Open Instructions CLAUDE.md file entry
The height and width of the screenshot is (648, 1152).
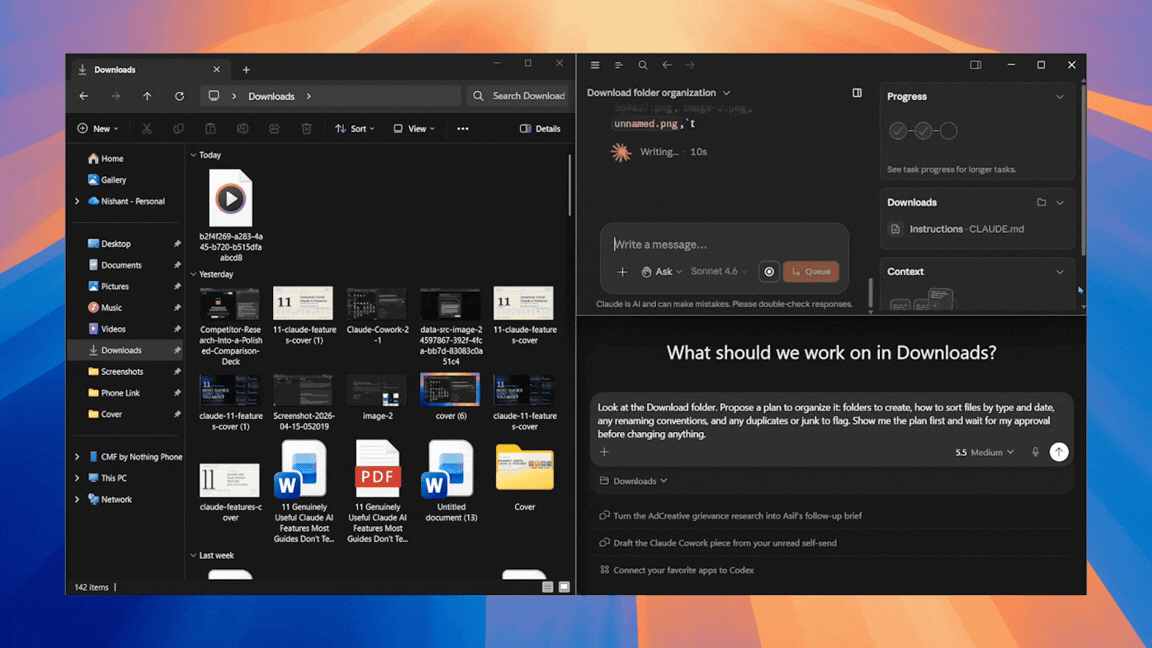point(966,229)
